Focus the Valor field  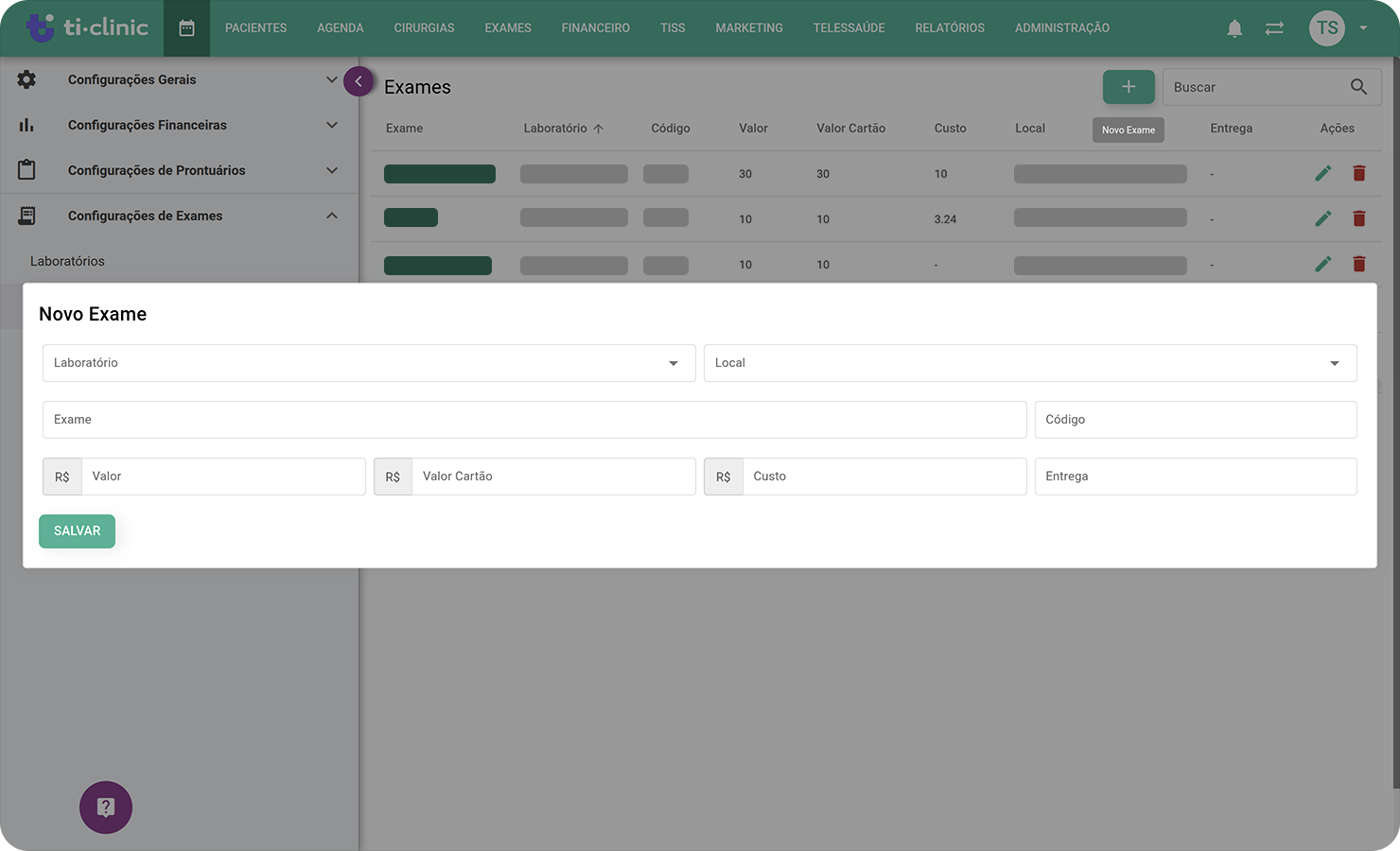pos(223,477)
